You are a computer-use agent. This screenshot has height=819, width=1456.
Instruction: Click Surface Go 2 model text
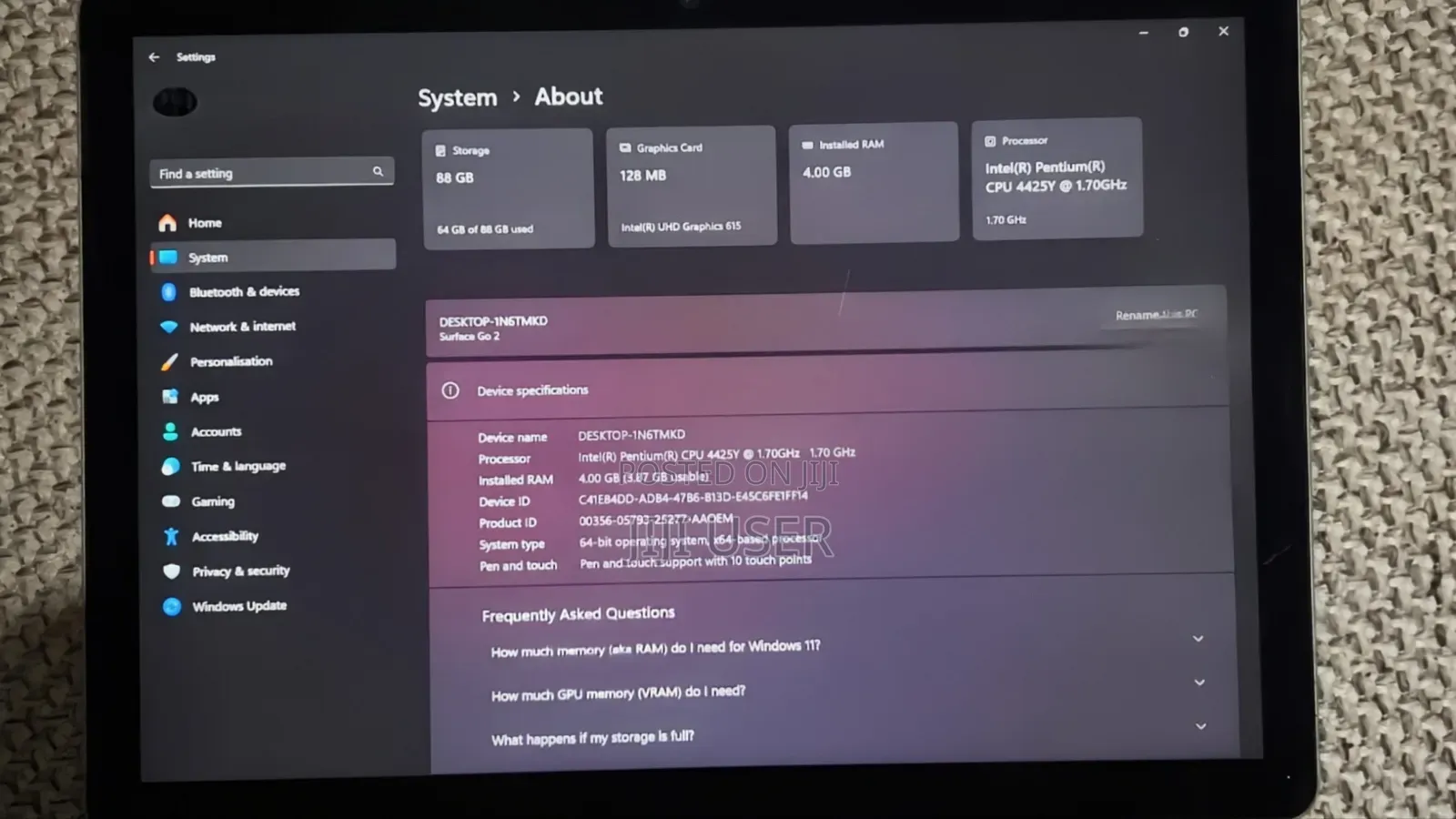(469, 337)
